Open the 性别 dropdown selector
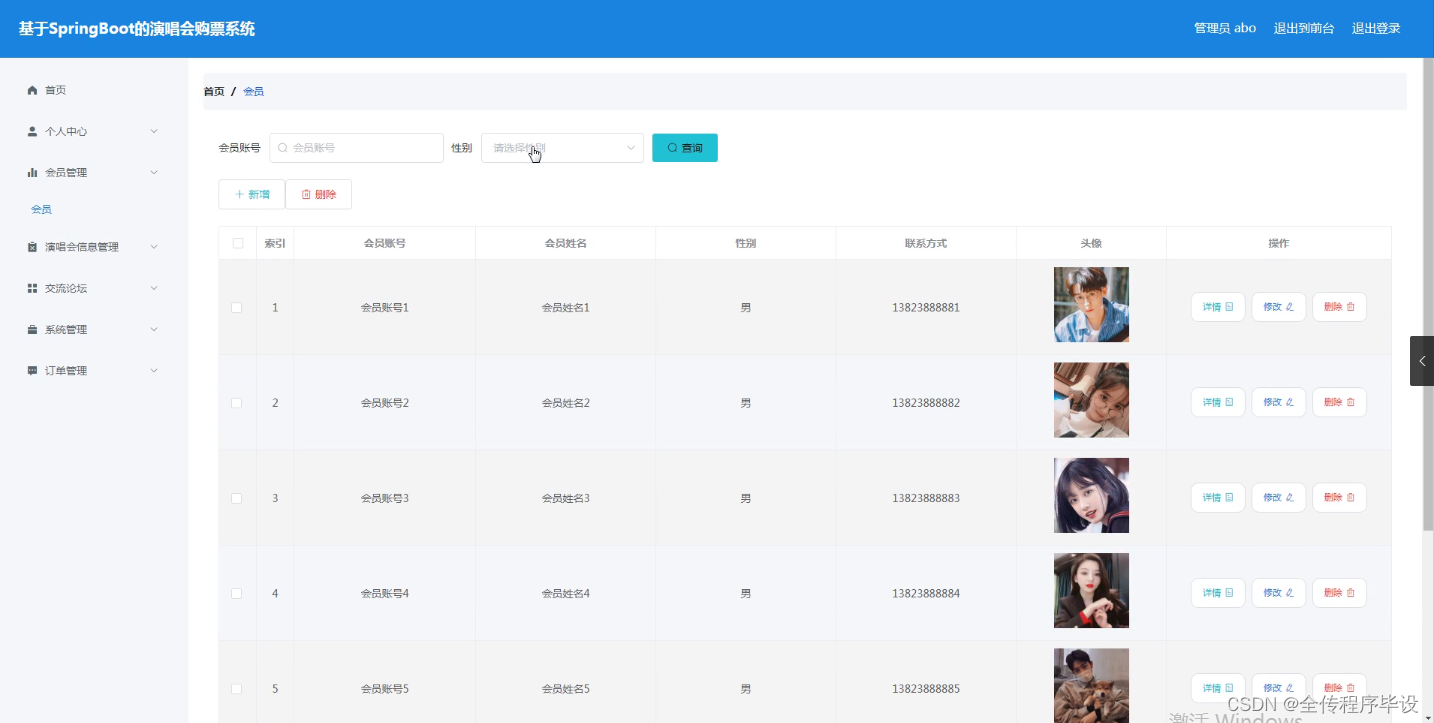Viewport: 1434px width, 723px height. pyautogui.click(x=561, y=147)
